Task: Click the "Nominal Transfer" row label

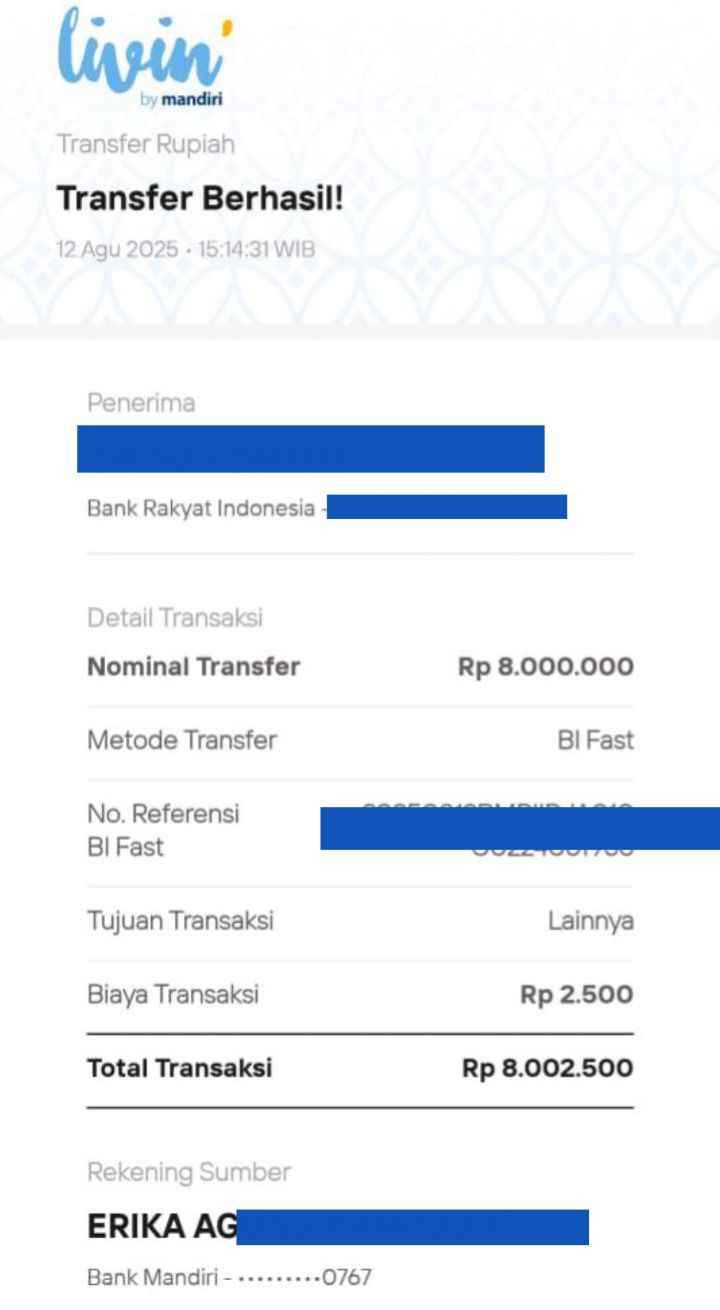Action: pos(194,667)
